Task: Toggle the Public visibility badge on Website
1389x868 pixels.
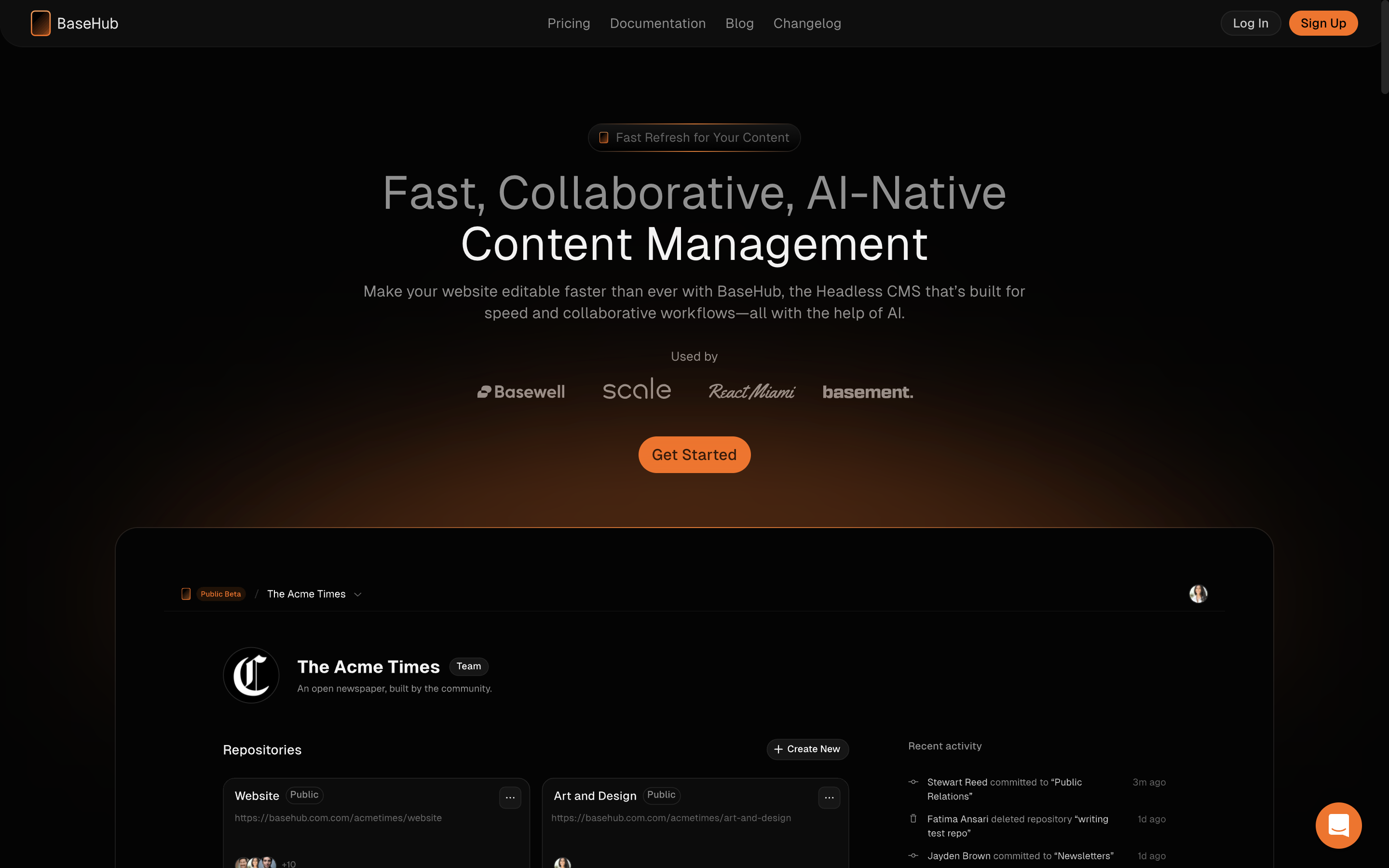Action: [304, 795]
